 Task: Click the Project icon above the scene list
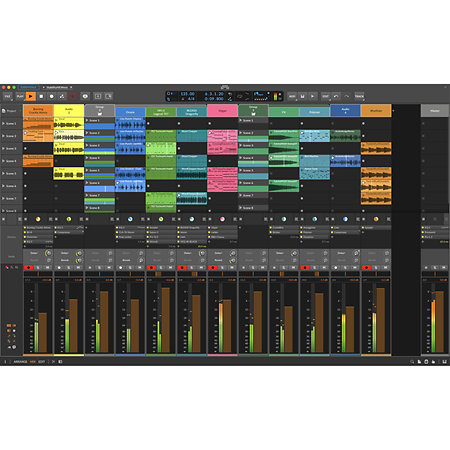[x=4, y=111]
